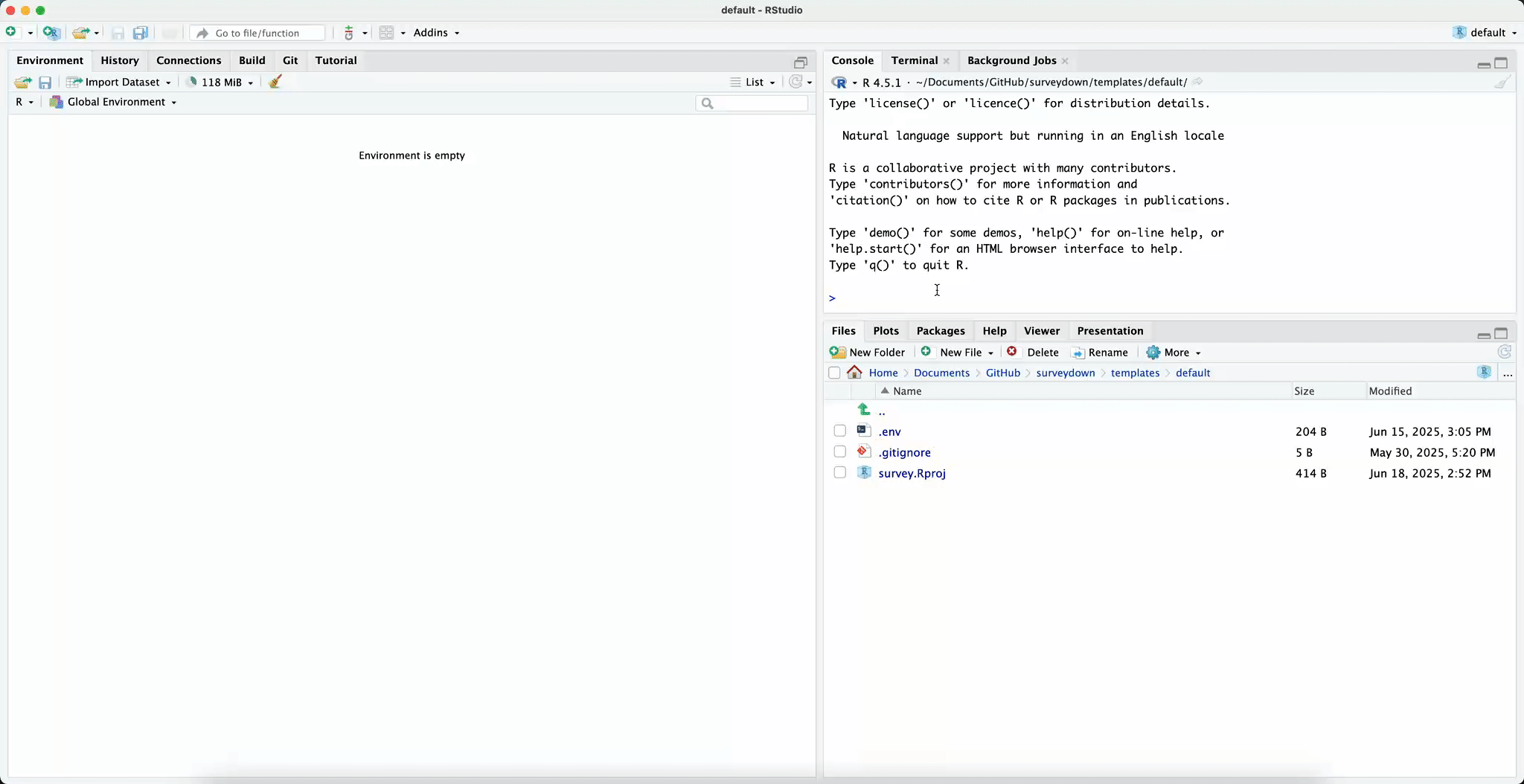This screenshot has width=1524, height=784.
Task: Go to Home directory icon
Action: point(854,373)
